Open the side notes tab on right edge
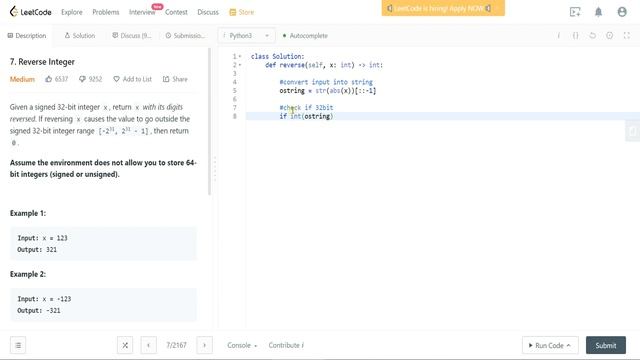 point(633,131)
